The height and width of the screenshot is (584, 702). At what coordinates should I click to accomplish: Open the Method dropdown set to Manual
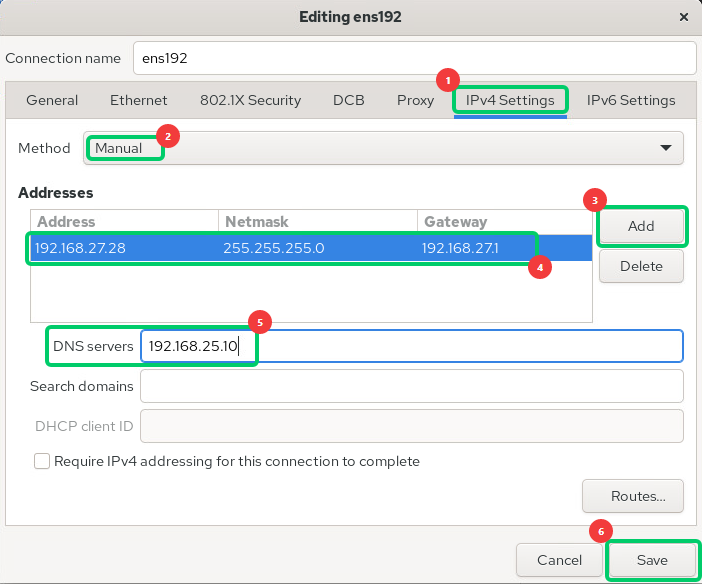point(383,148)
